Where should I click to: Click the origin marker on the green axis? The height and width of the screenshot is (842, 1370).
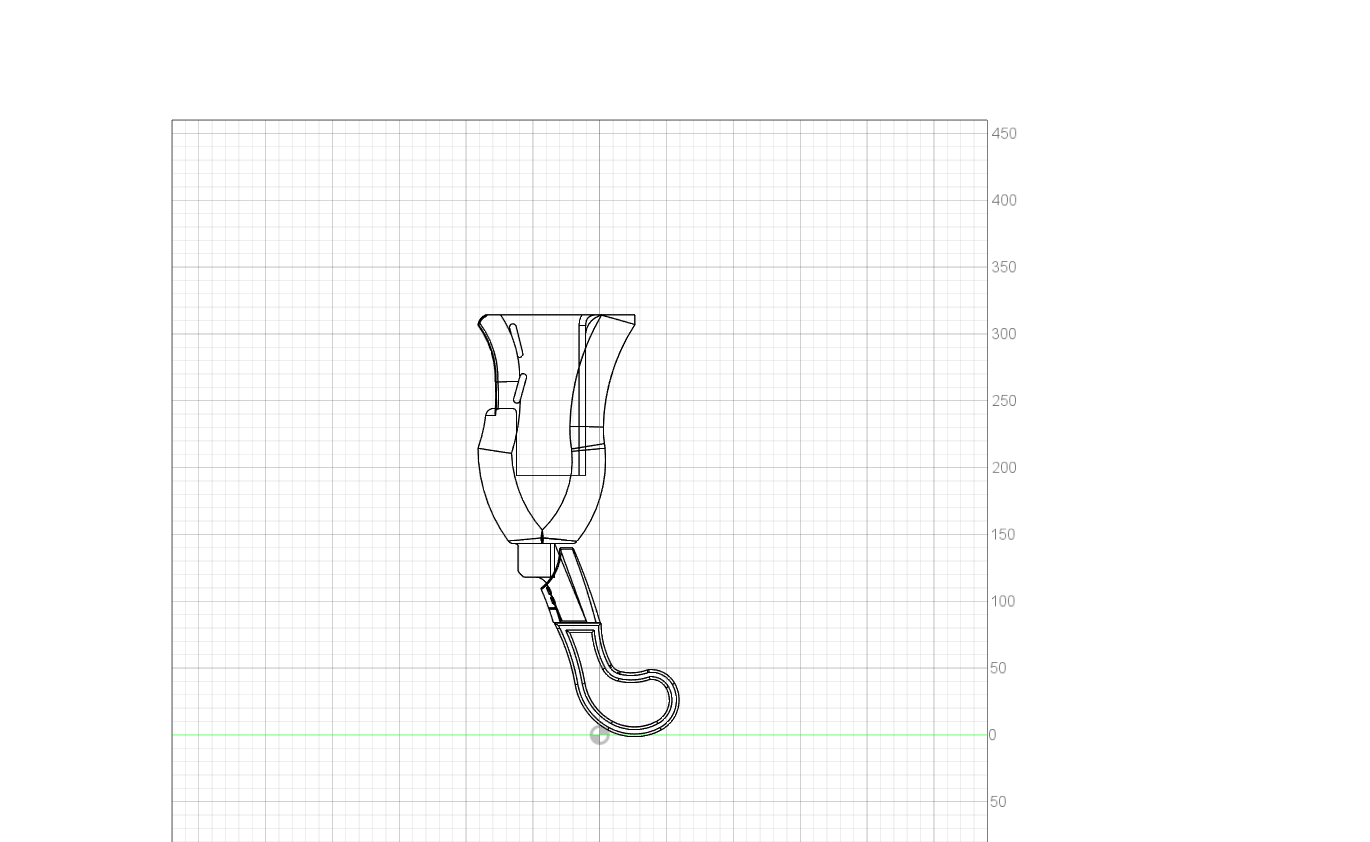click(599, 735)
